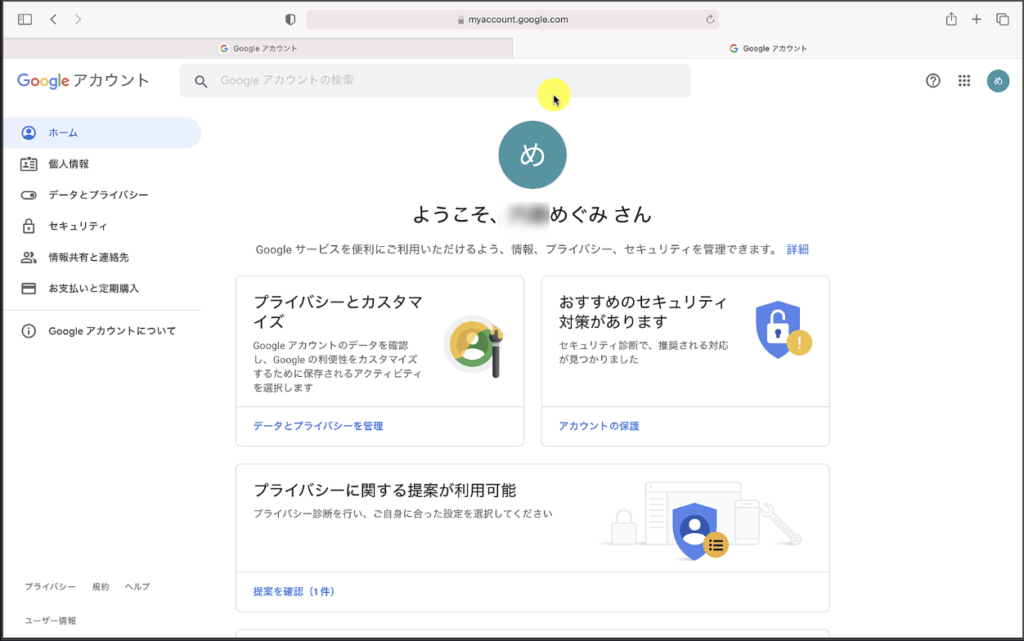Switch to the second Google アカウント tab

(x=767, y=48)
